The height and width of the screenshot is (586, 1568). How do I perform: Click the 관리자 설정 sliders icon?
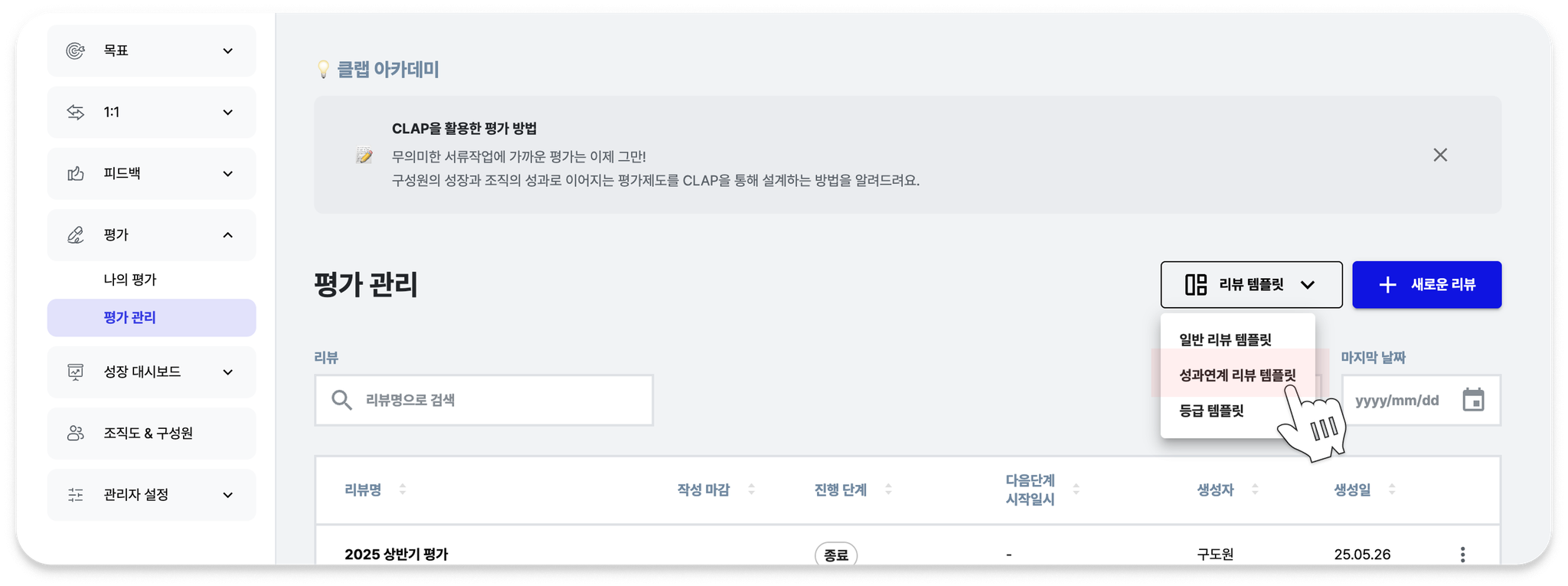(x=75, y=495)
